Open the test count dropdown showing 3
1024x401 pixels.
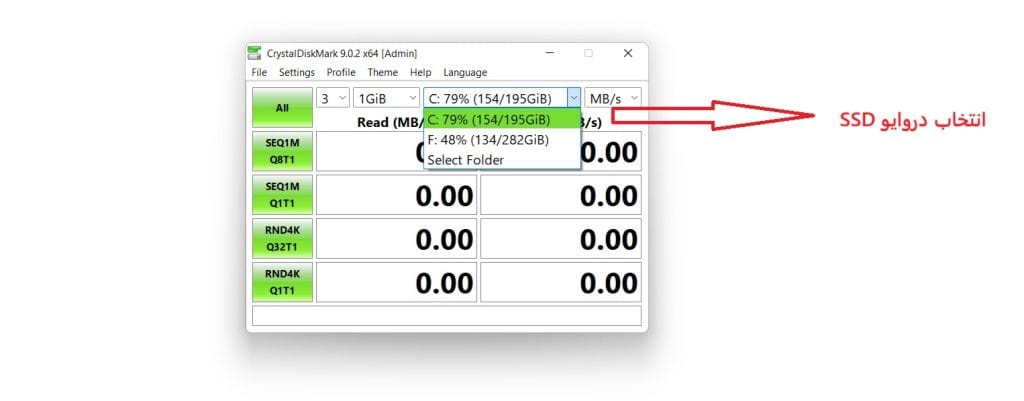(x=333, y=98)
